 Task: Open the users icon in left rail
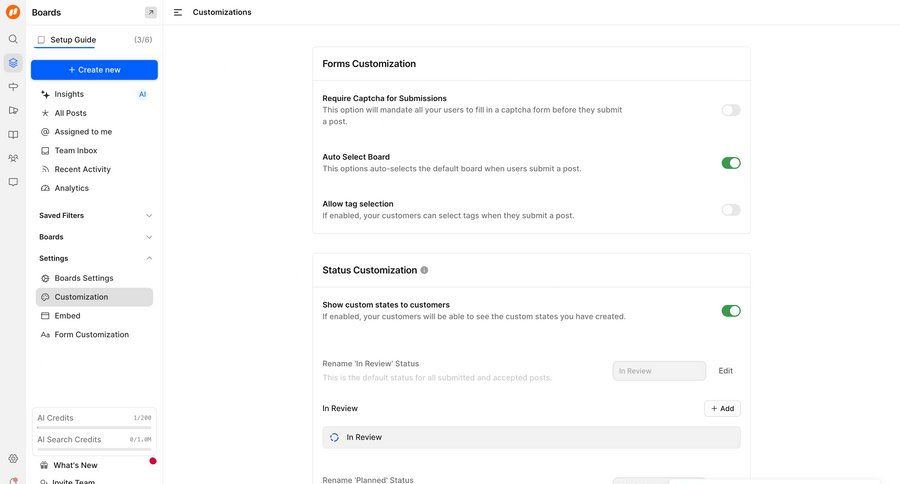coord(13,158)
